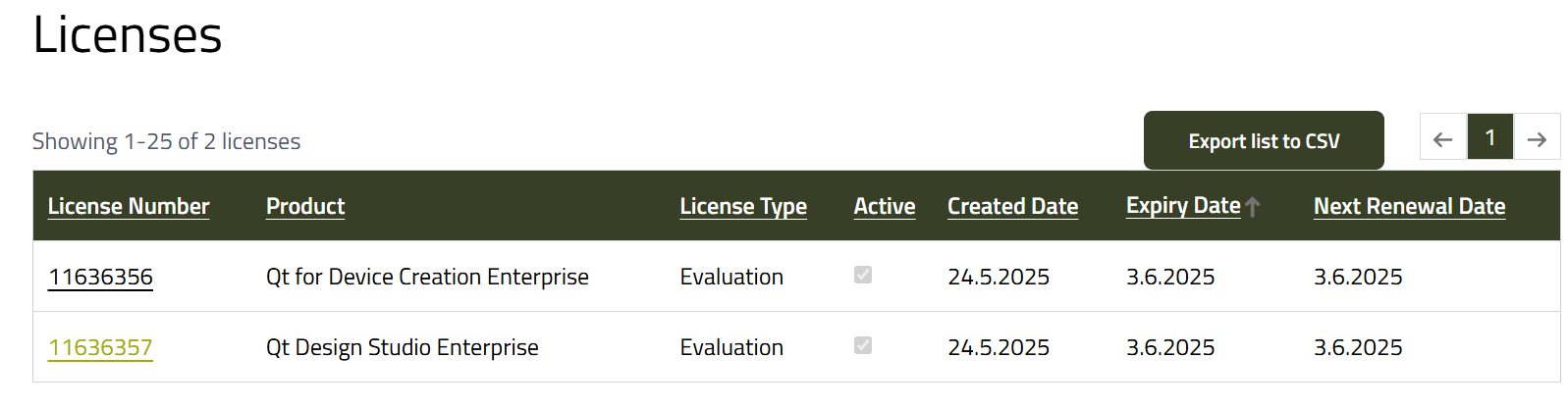The height and width of the screenshot is (409, 1568).
Task: Go to the next page arrow
Action: [x=1537, y=137]
